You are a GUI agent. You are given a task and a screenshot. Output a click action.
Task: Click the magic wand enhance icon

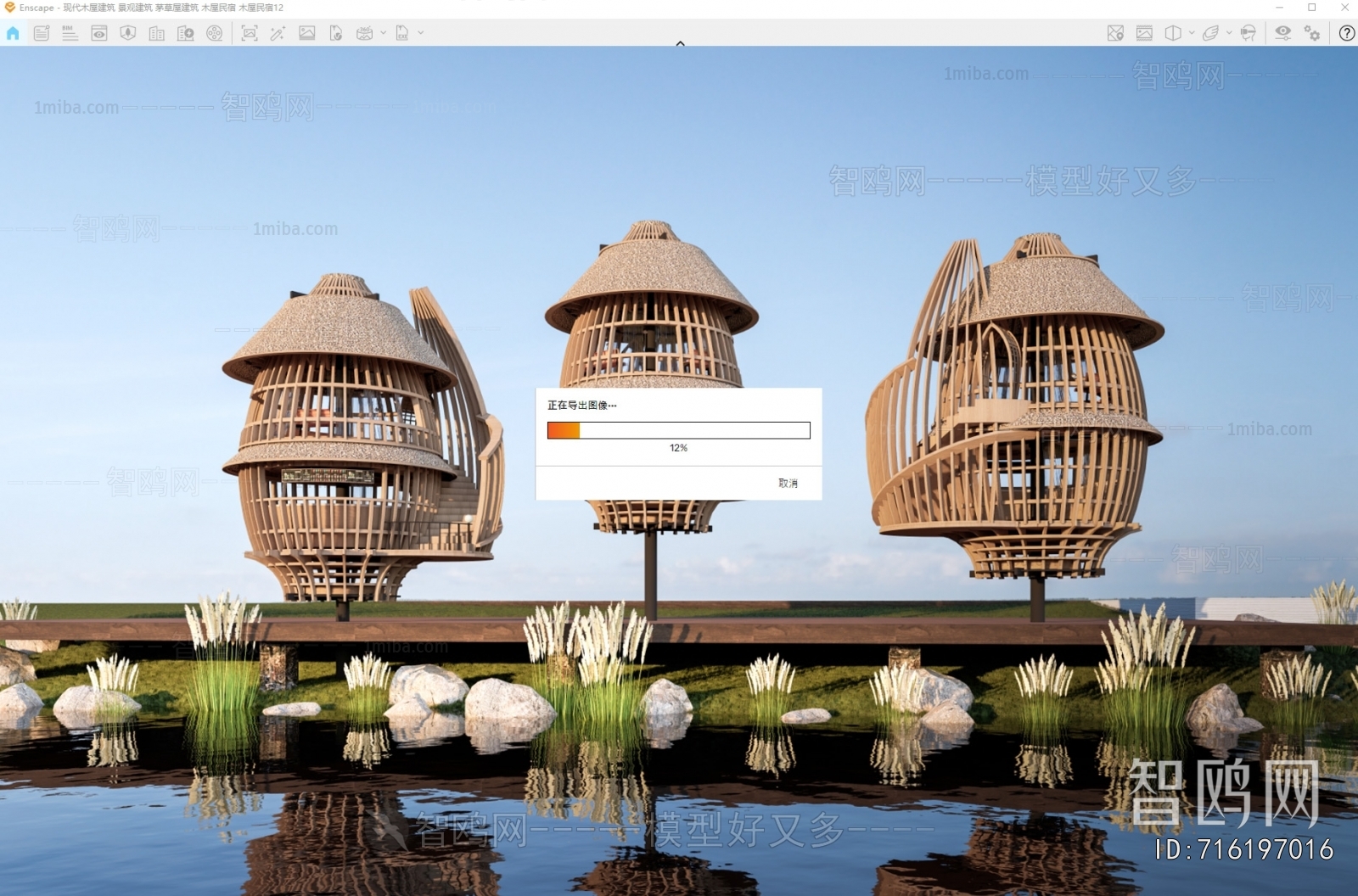click(278, 33)
